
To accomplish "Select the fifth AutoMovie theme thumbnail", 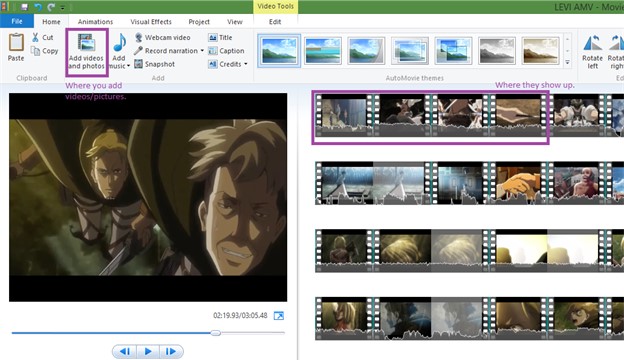I will click(x=453, y=51).
